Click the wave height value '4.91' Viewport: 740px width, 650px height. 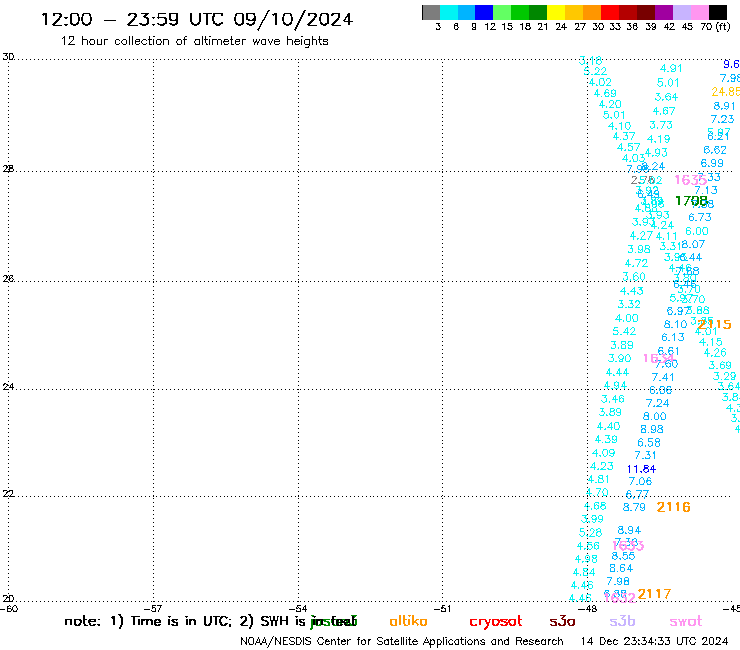[671, 68]
